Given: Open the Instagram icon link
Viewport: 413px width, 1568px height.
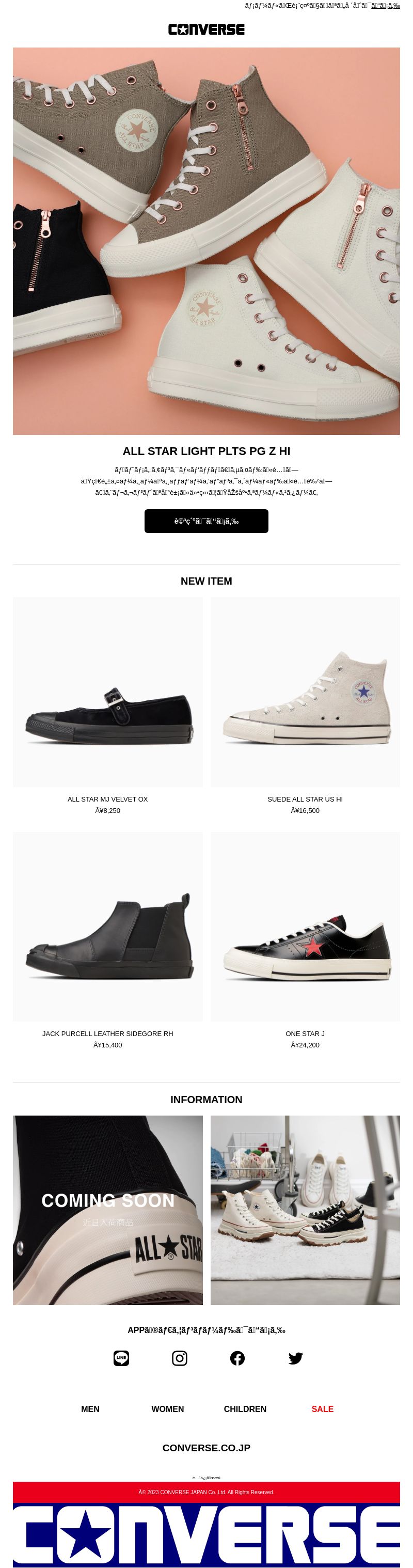Looking at the screenshot, I should click(x=180, y=1358).
